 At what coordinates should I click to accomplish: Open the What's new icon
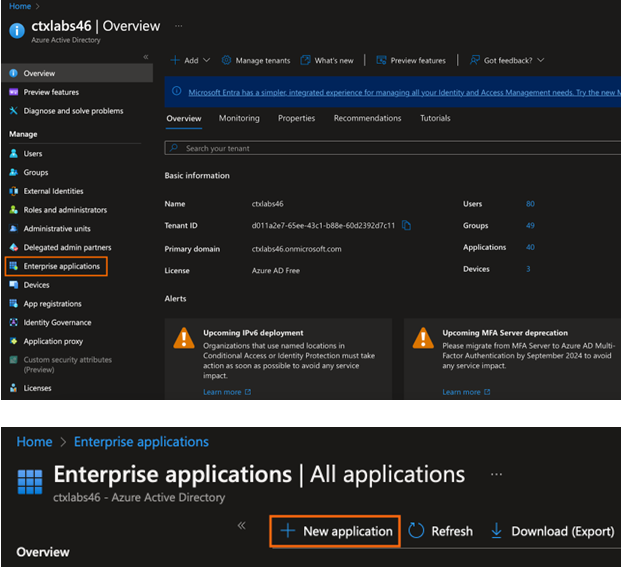(305, 60)
